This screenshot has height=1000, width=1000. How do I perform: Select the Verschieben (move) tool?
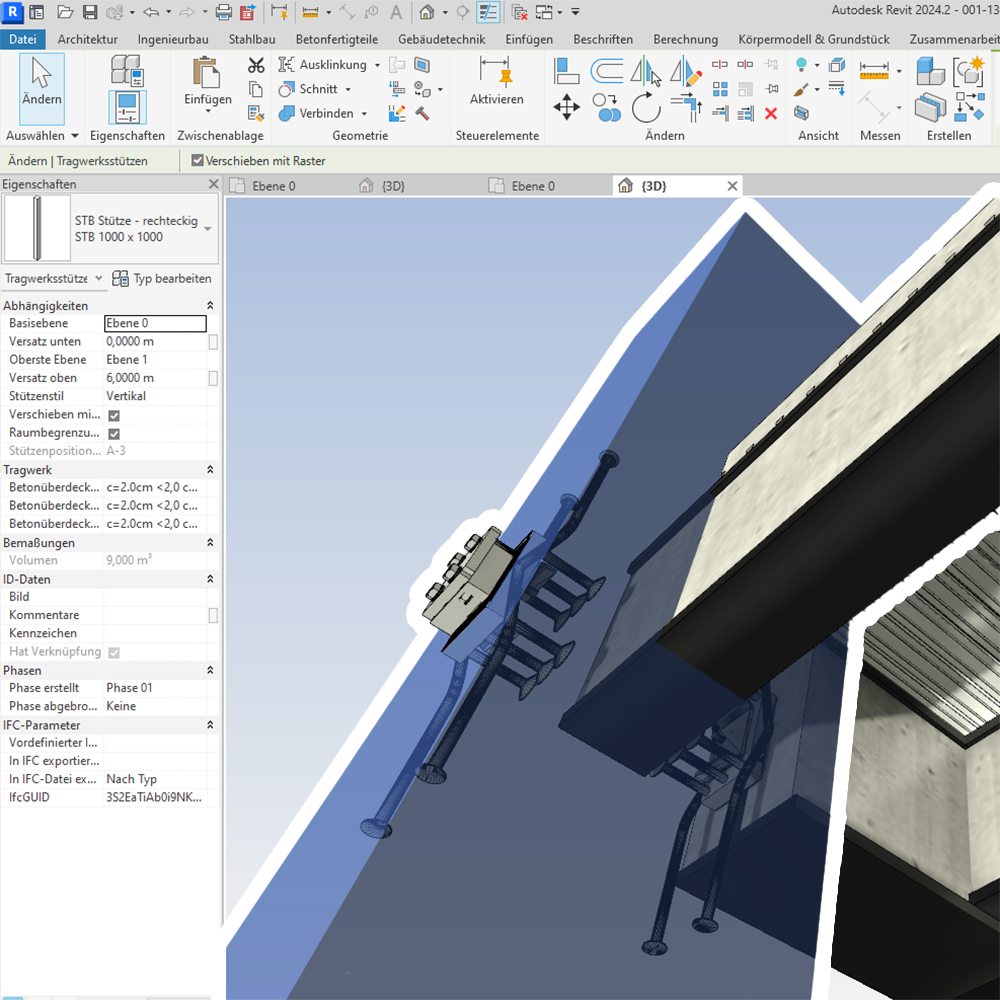click(x=566, y=107)
